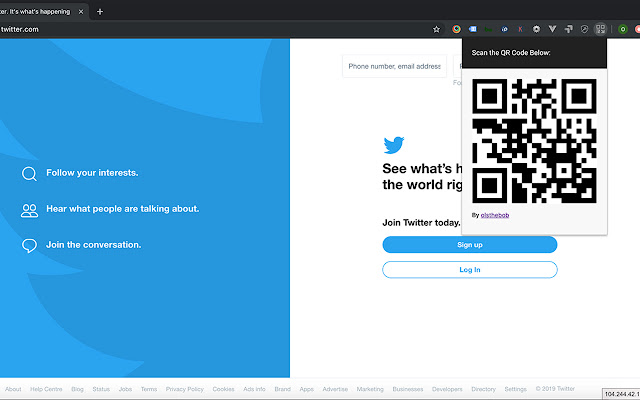
Task: Open the About footer link
Action: 13,389
